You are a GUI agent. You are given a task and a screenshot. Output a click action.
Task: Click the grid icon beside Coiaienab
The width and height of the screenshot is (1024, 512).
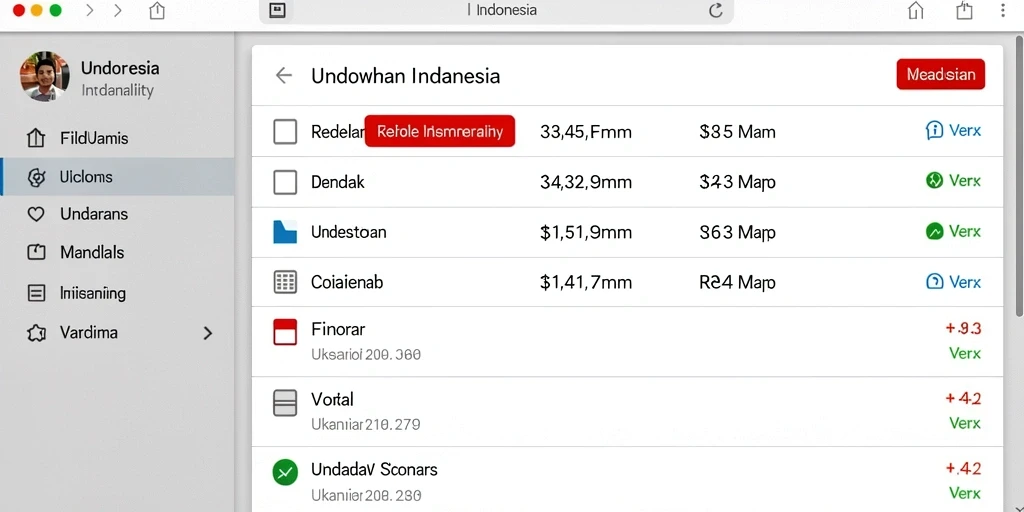[285, 282]
